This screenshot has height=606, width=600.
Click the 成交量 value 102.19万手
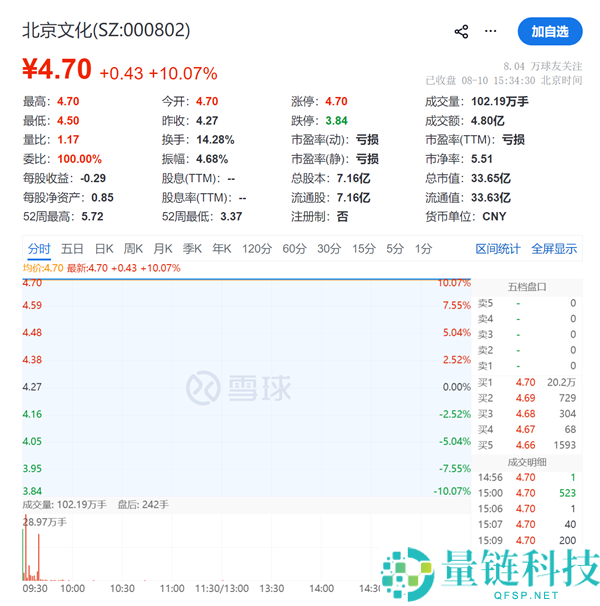499,102
